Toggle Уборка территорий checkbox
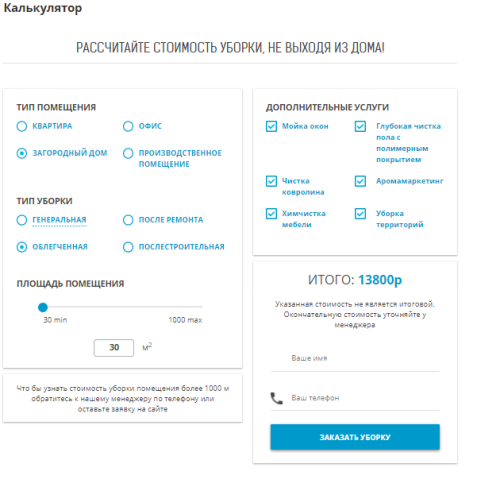 [360, 213]
